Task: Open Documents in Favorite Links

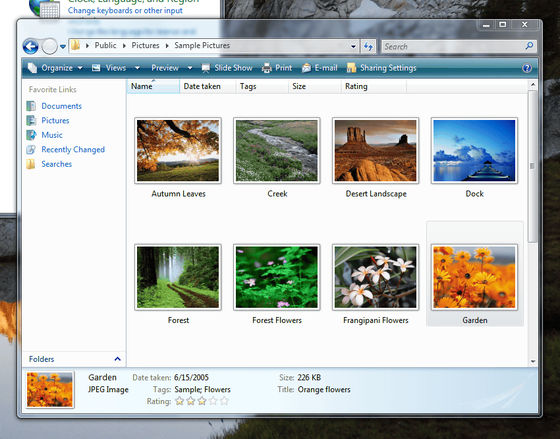Action: [x=61, y=106]
